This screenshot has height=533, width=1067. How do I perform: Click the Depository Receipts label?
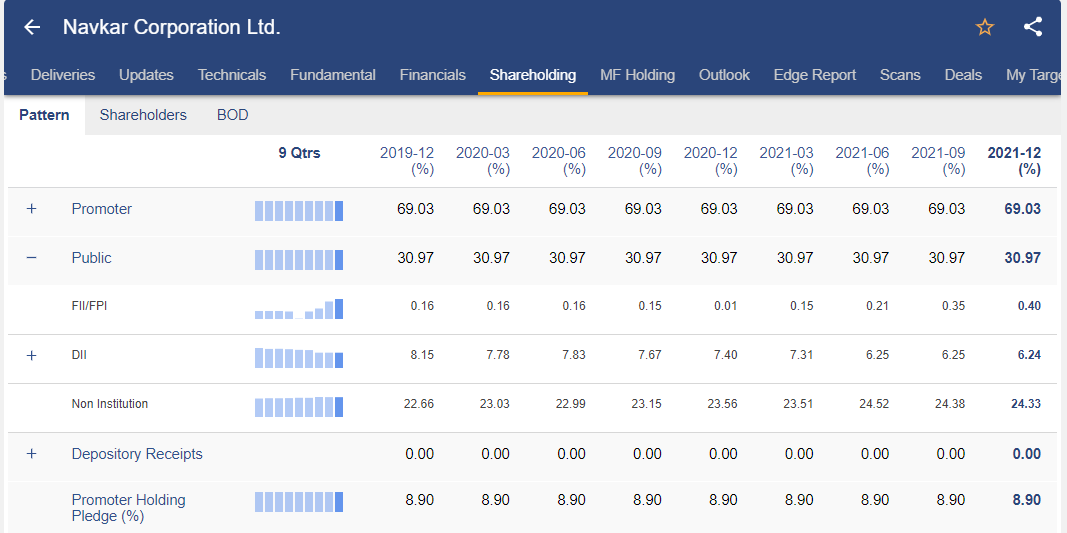coord(137,454)
